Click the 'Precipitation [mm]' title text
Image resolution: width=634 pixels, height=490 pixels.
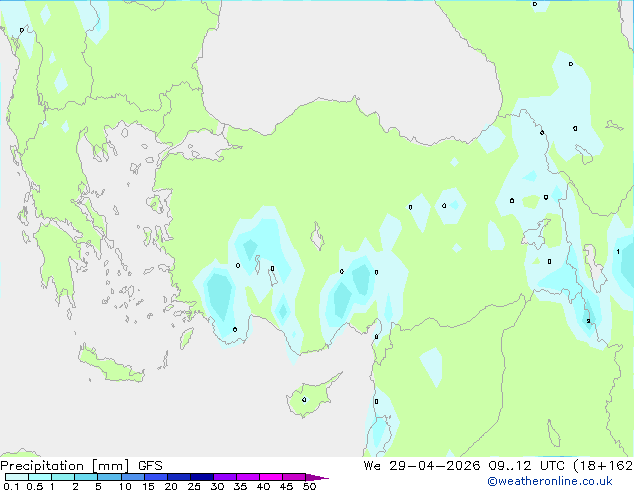click(x=65, y=466)
